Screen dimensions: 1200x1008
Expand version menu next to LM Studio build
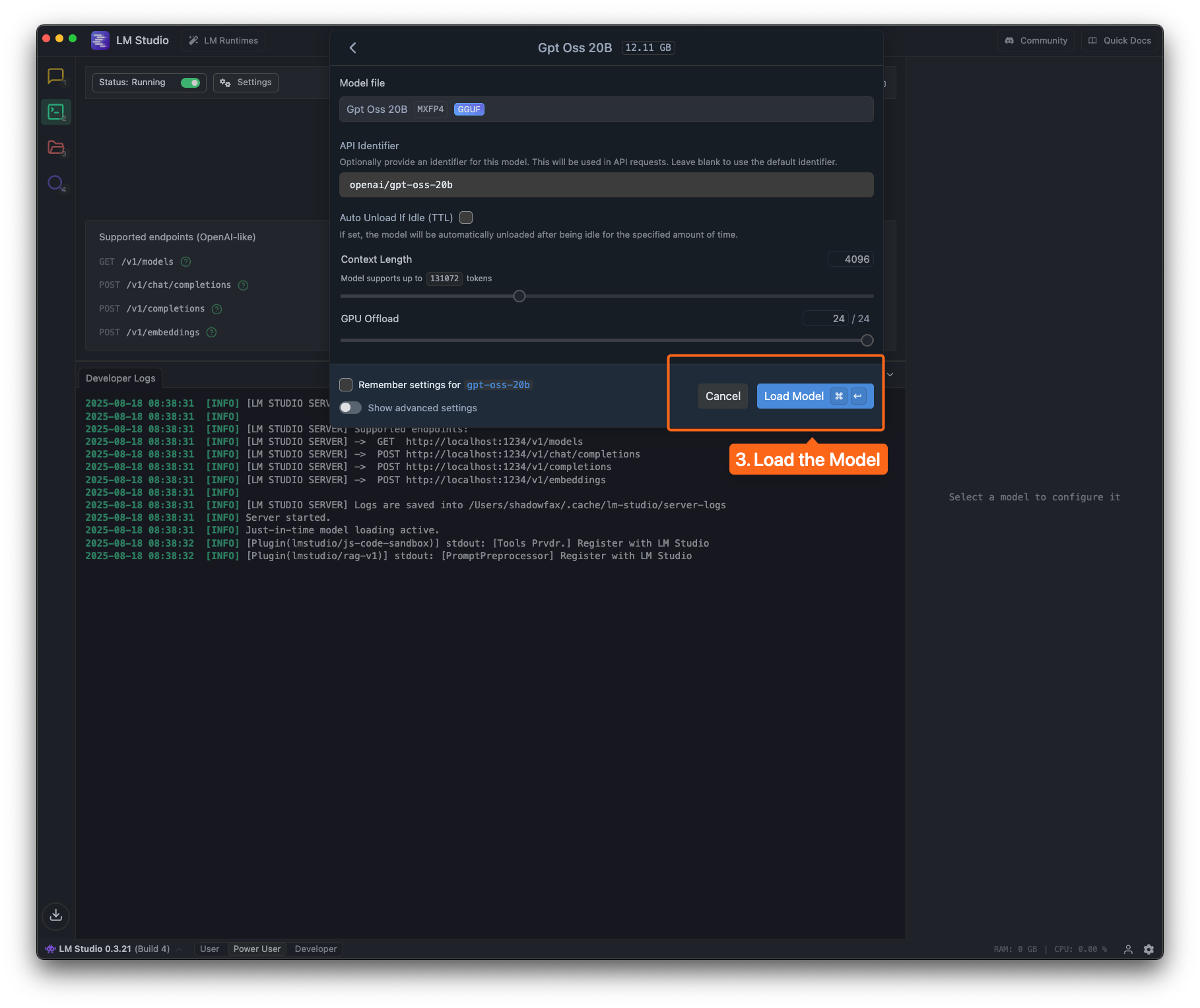tap(180, 949)
